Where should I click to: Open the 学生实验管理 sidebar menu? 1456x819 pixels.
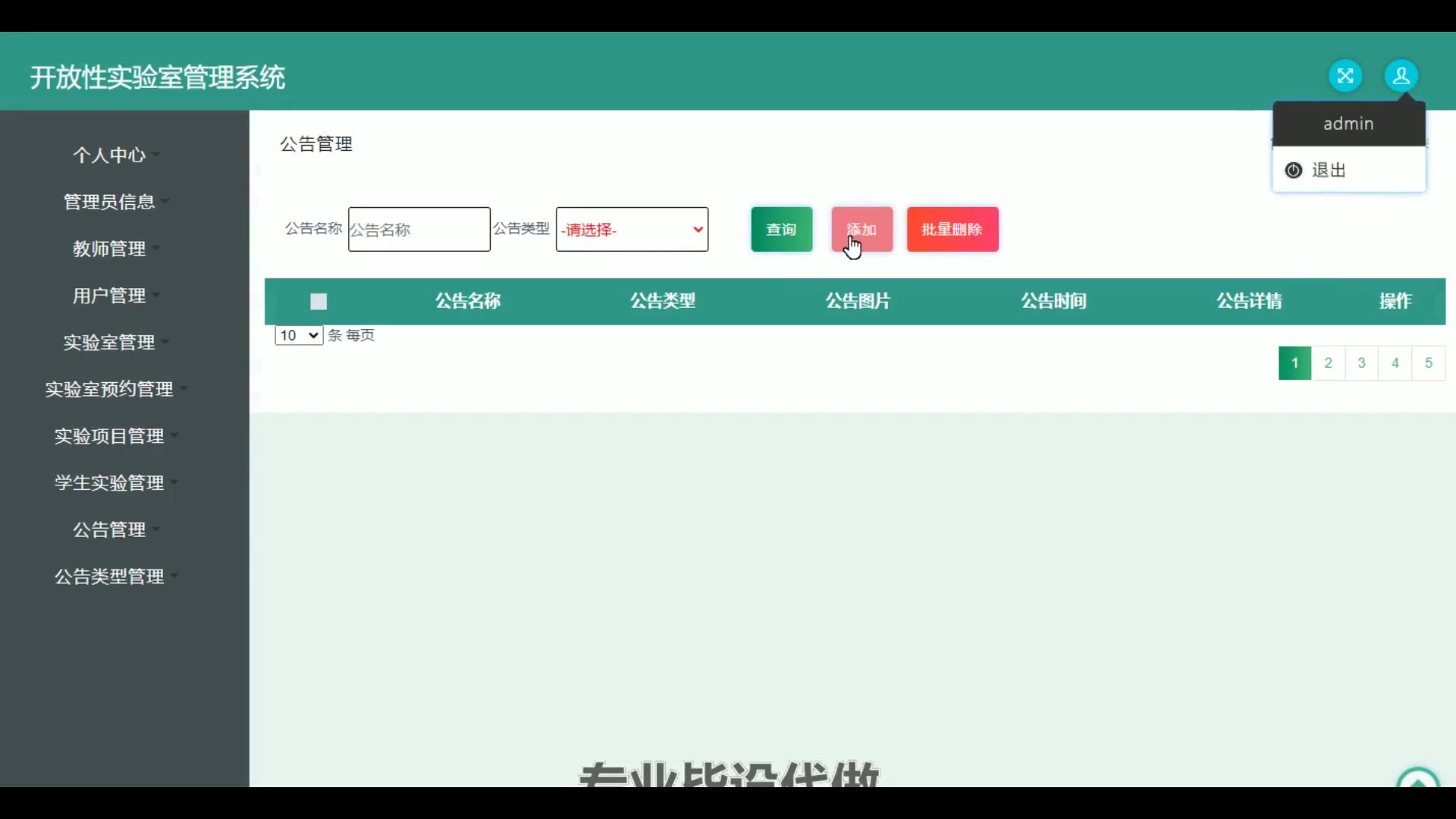click(x=116, y=483)
